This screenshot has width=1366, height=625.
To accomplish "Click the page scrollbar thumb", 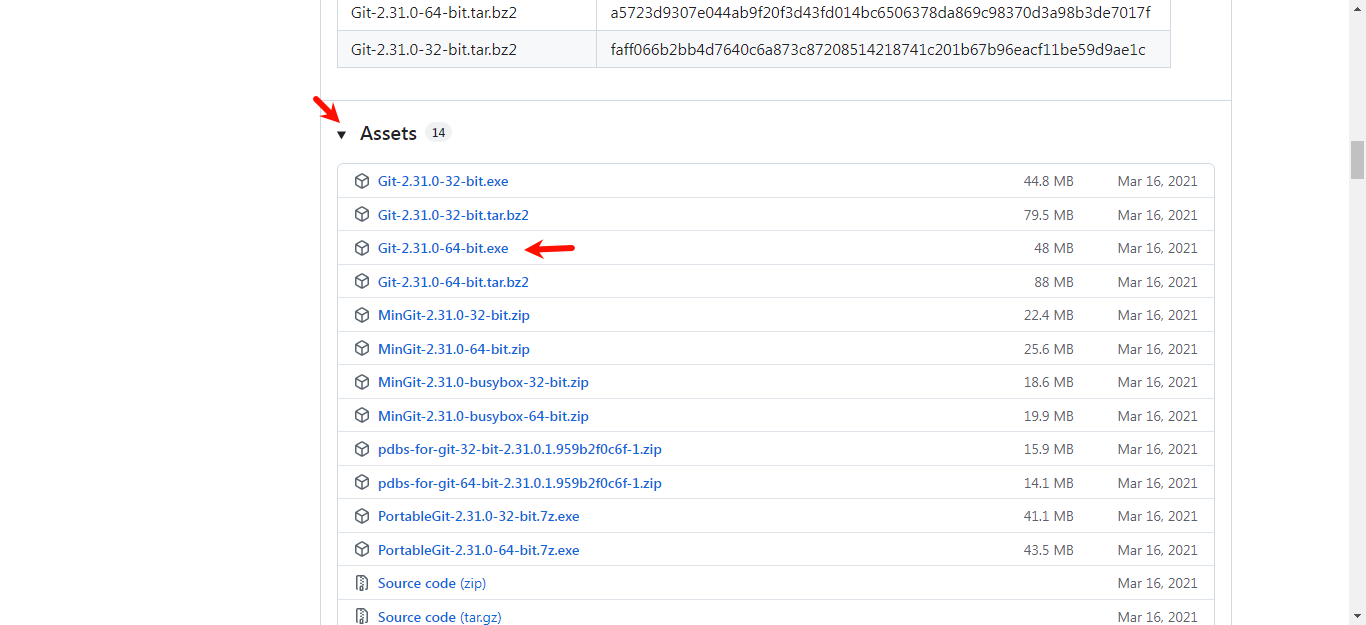I will point(1357,159).
